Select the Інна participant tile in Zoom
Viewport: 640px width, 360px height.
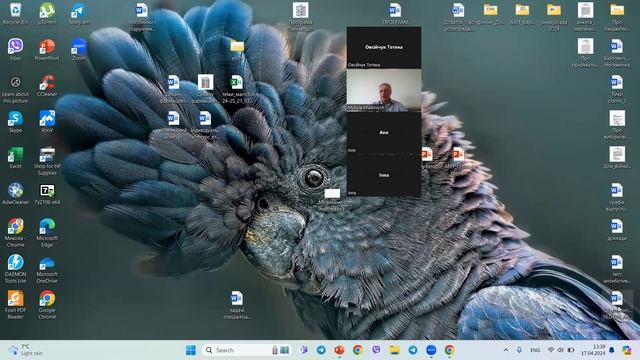pyautogui.click(x=384, y=175)
